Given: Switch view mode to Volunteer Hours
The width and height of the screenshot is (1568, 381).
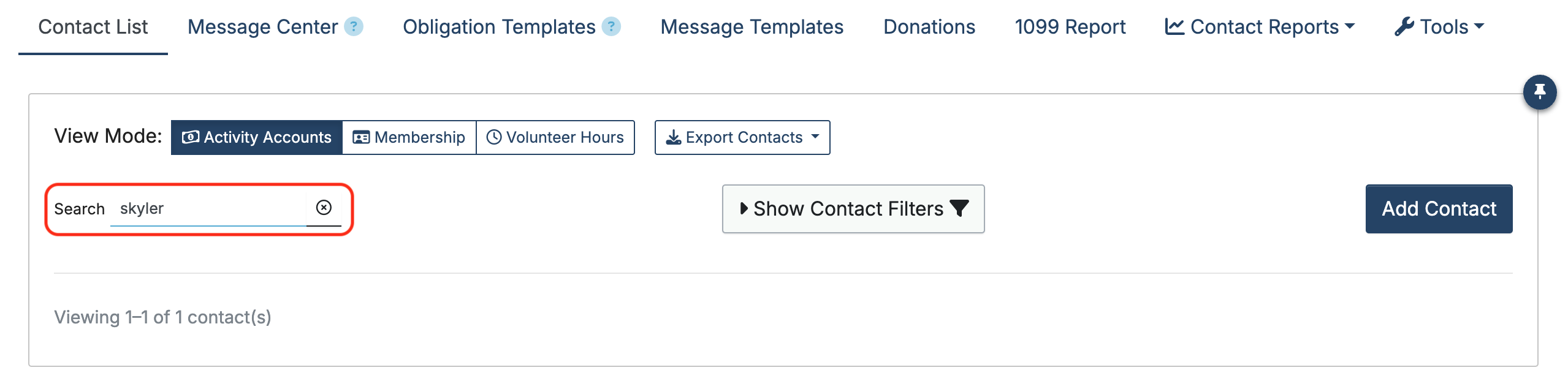Looking at the screenshot, I should point(555,137).
